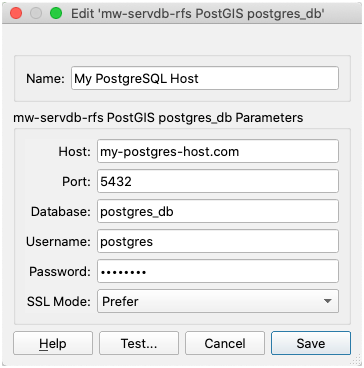The height and width of the screenshot is (368, 364).
Task: Click the SSL Mode label
Action: click(59, 302)
